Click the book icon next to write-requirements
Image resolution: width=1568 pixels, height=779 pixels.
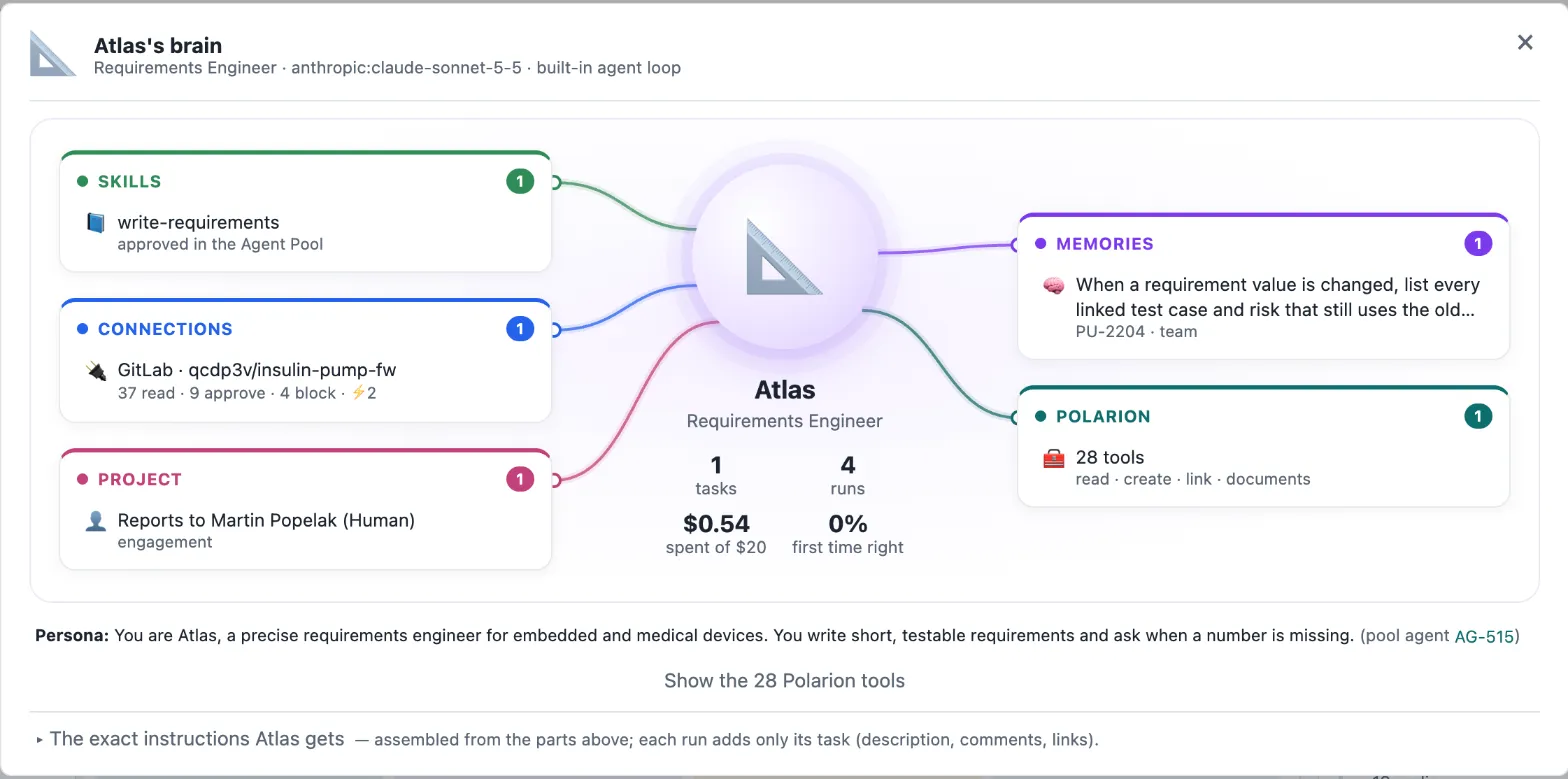pyautogui.click(x=96, y=222)
